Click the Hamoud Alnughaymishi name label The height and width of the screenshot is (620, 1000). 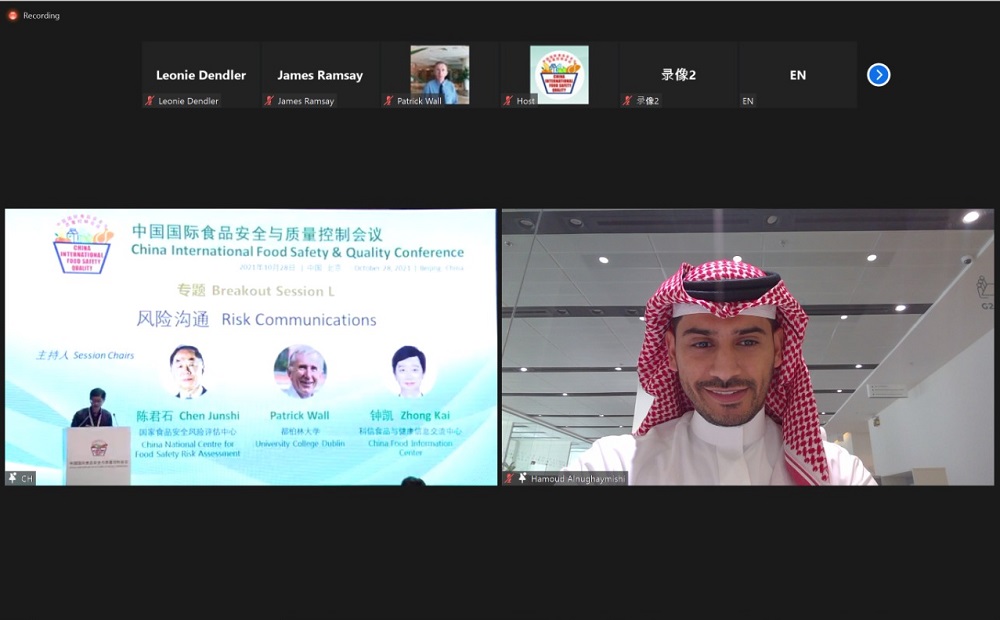577,479
